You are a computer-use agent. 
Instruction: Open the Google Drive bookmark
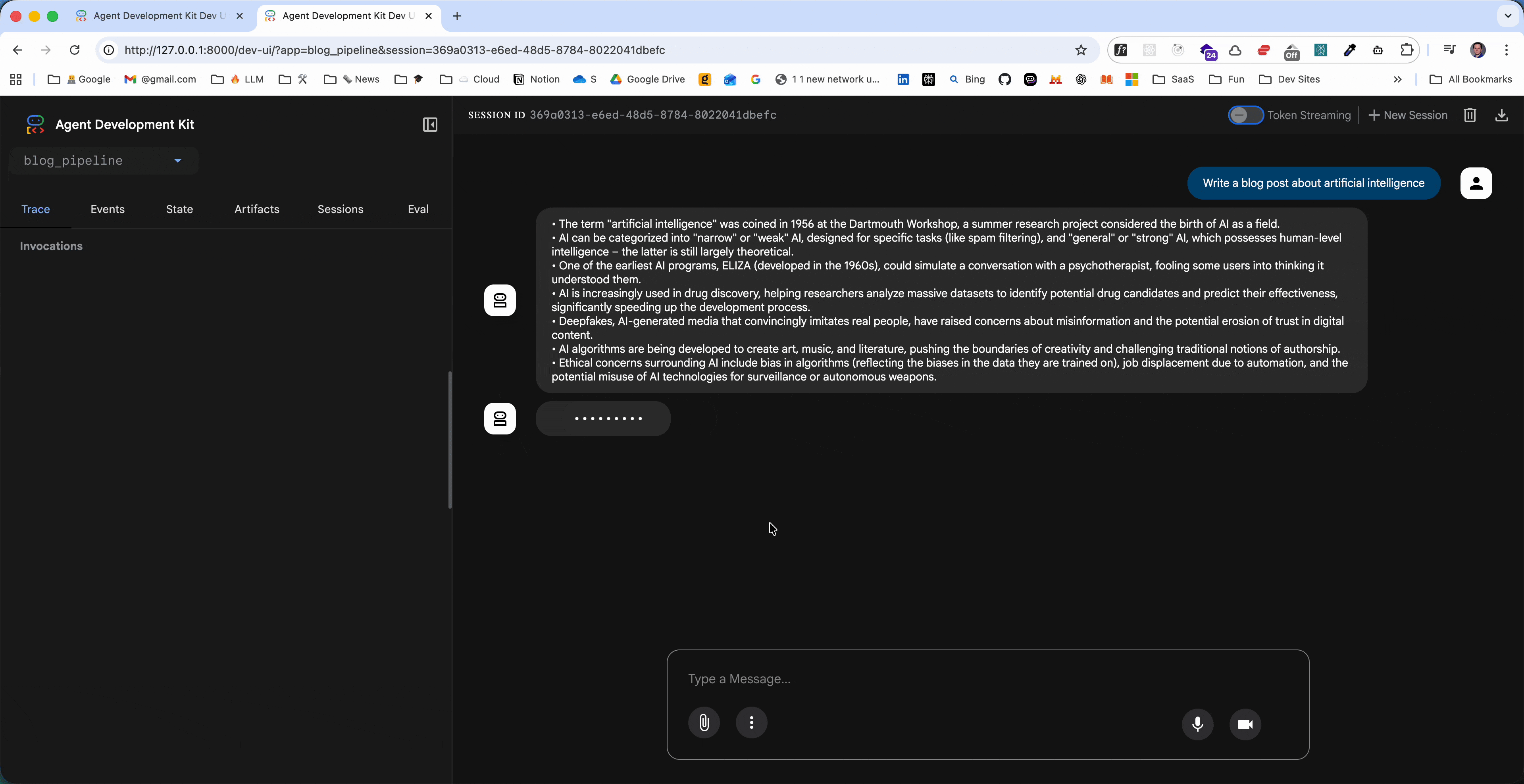click(x=647, y=79)
